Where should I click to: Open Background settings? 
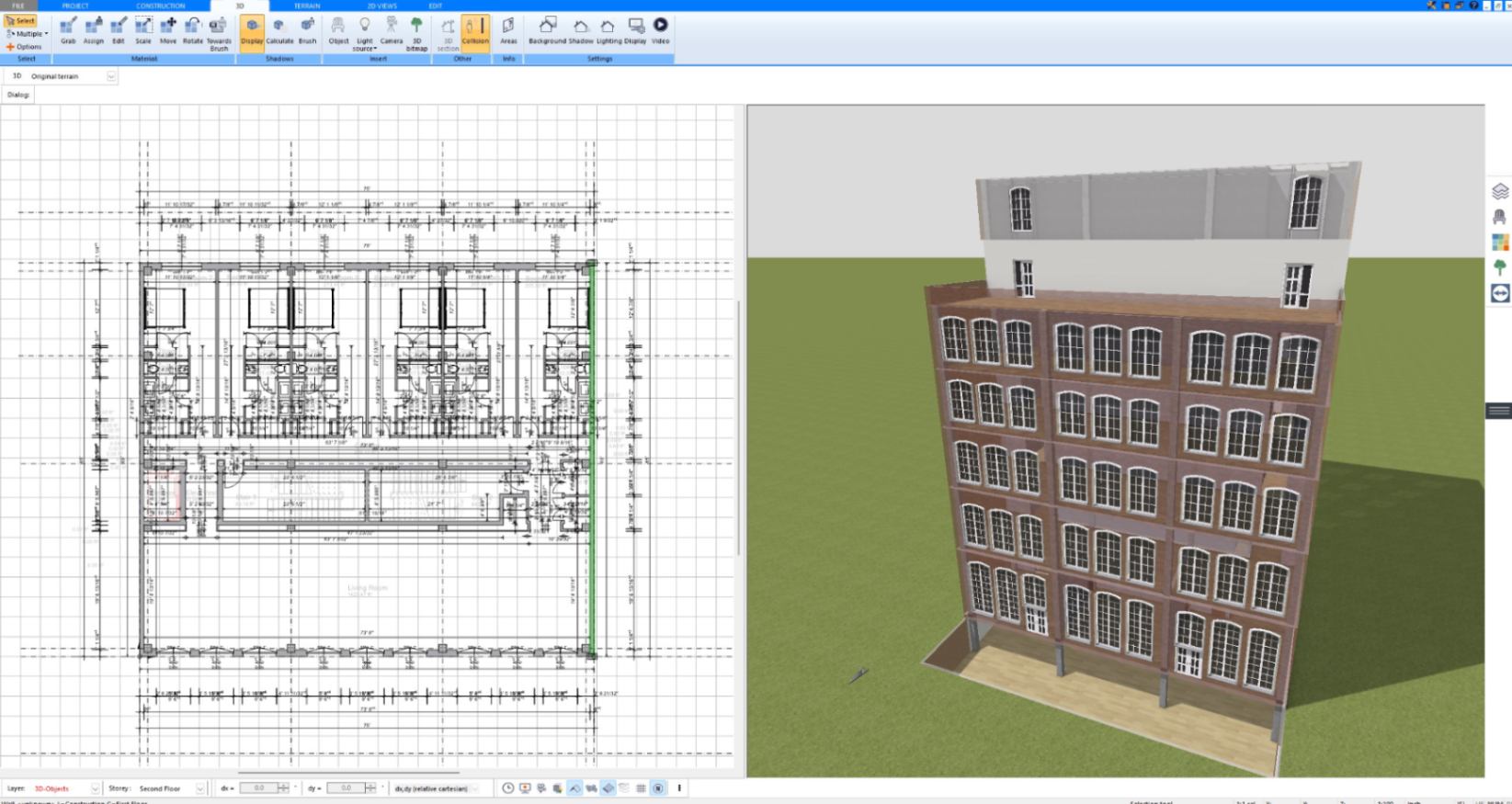click(x=547, y=30)
